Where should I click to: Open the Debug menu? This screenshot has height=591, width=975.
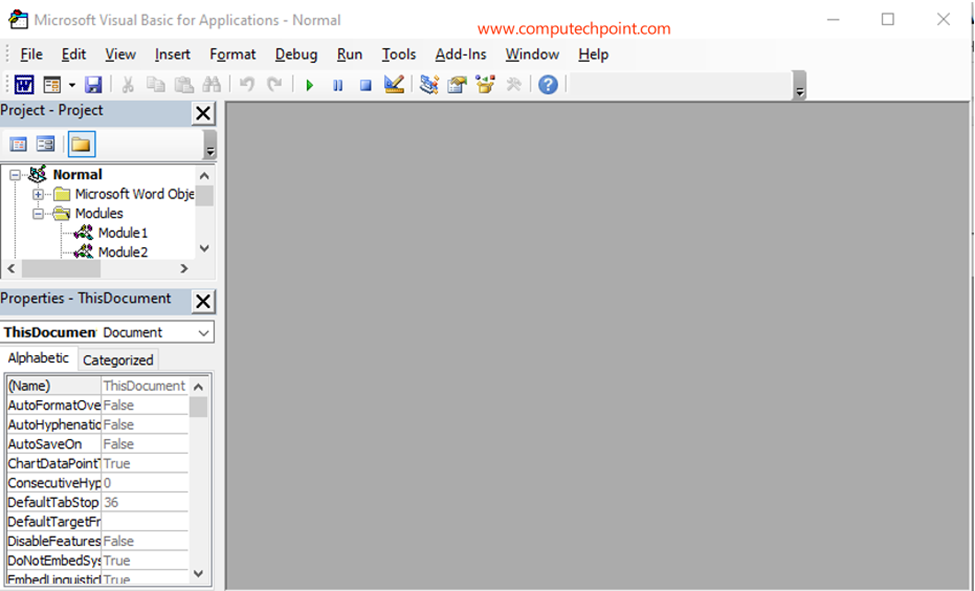pyautogui.click(x=296, y=55)
